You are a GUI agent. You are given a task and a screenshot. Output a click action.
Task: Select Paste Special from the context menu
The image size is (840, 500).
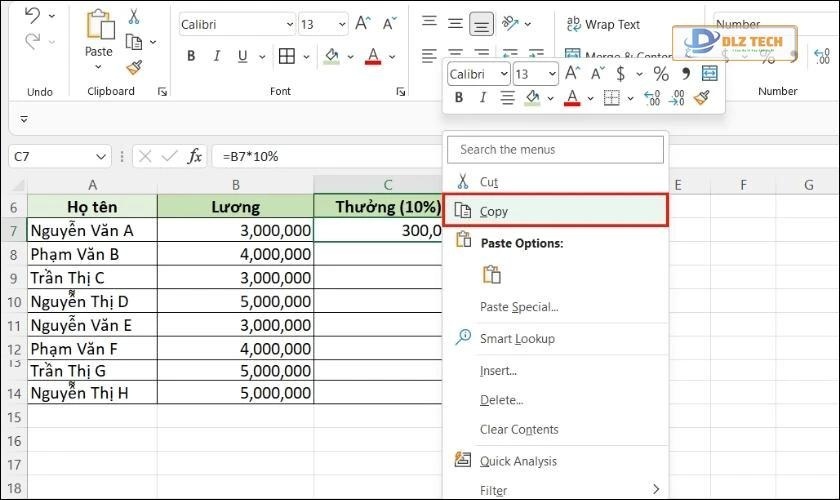(x=519, y=307)
